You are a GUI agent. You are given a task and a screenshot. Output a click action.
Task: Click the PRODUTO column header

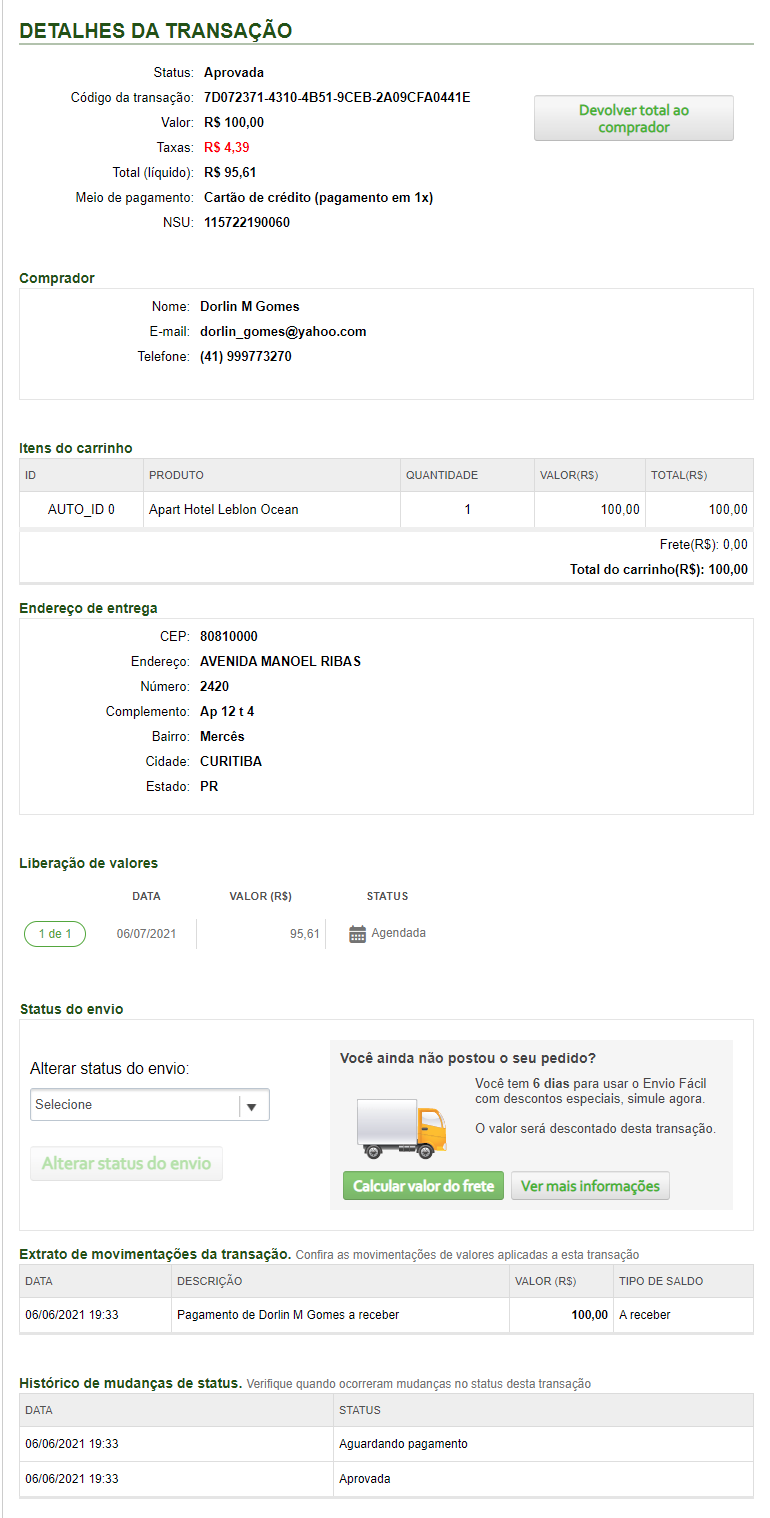point(176,475)
